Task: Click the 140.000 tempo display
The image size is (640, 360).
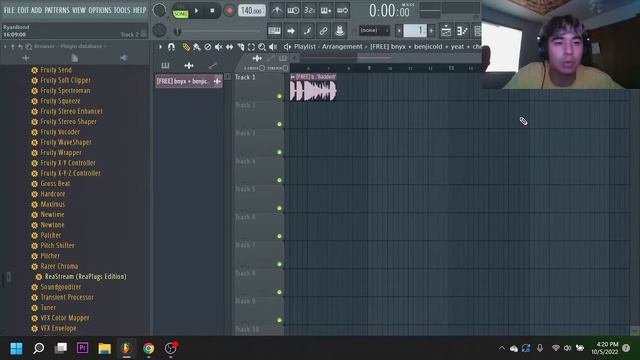Action: (251, 11)
